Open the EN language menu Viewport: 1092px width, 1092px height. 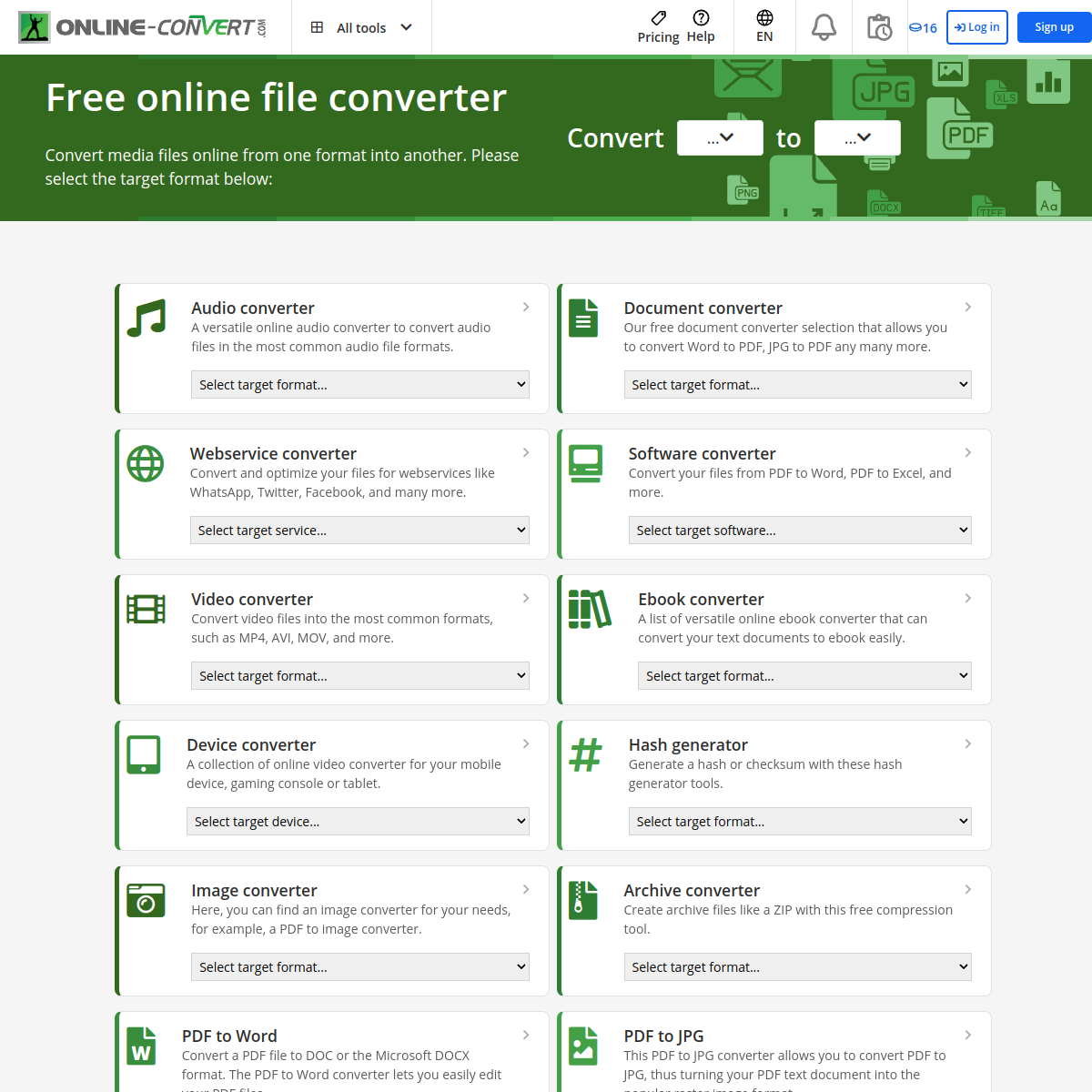coord(763,27)
